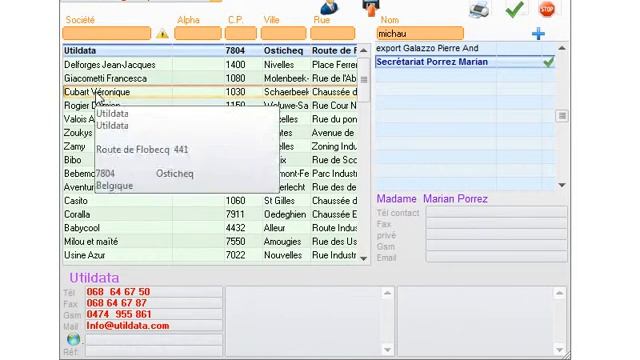Click right notes scroll down arrow
Image resolution: width=640 pixels, height=360 pixels.
pyautogui.click(x=560, y=350)
